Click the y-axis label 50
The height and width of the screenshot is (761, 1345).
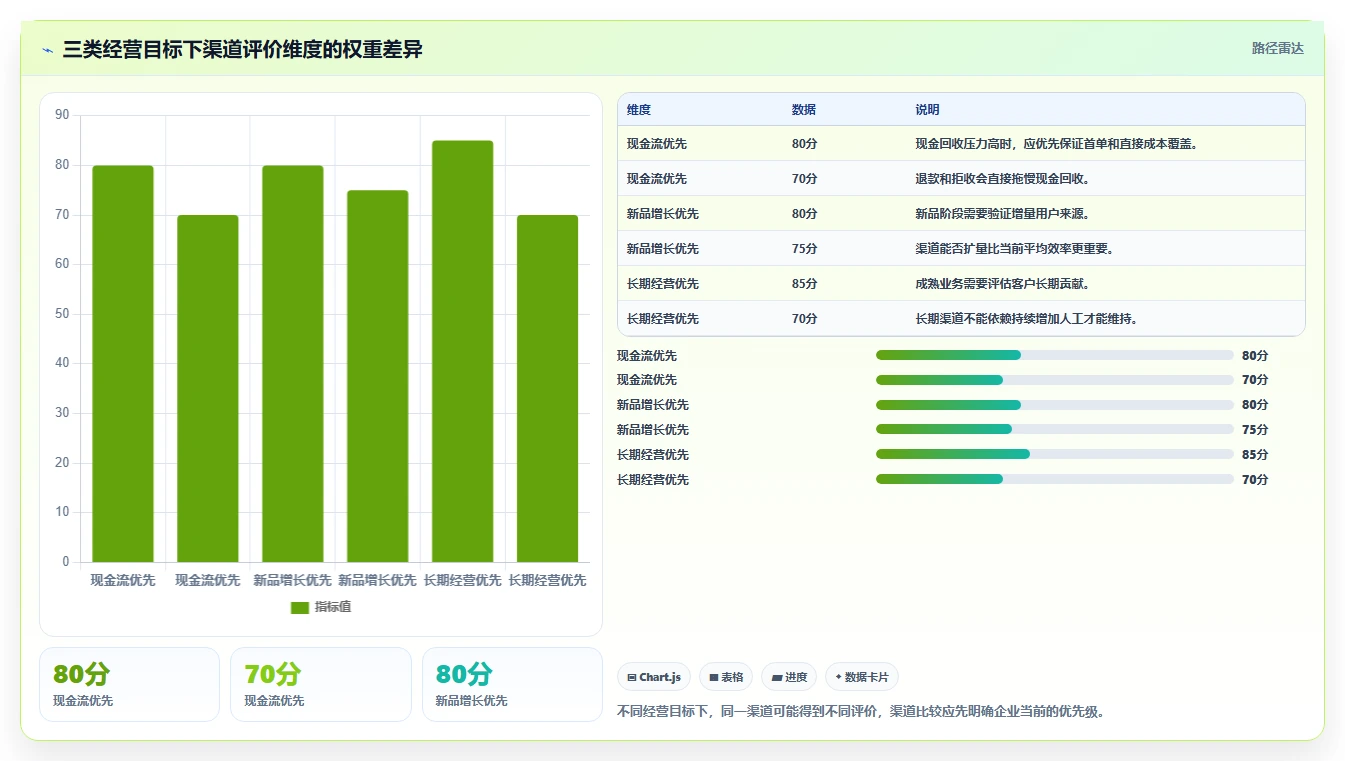[62, 314]
